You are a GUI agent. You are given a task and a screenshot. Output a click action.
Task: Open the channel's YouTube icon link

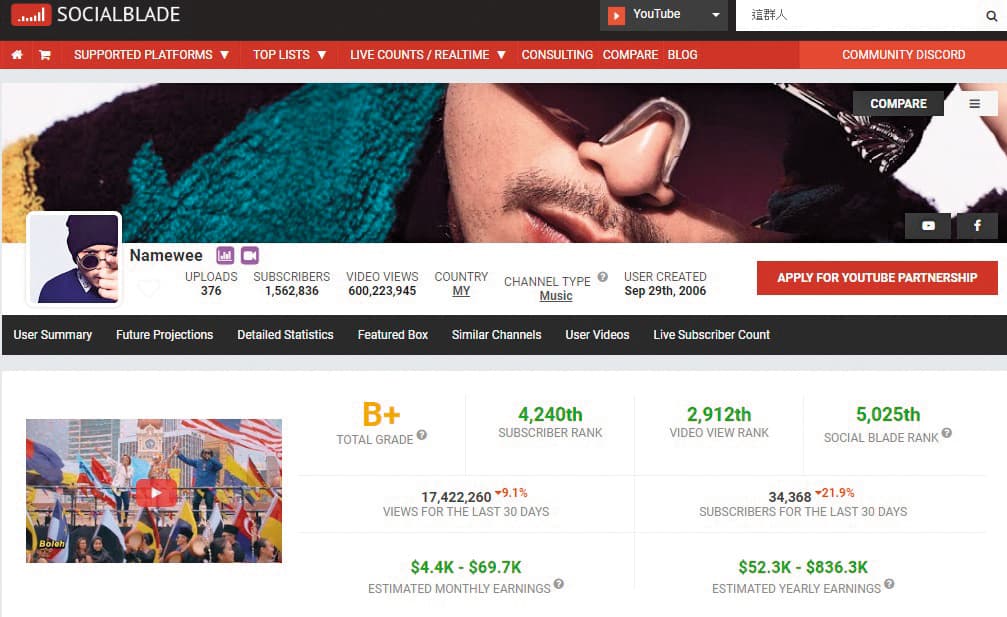point(928,225)
